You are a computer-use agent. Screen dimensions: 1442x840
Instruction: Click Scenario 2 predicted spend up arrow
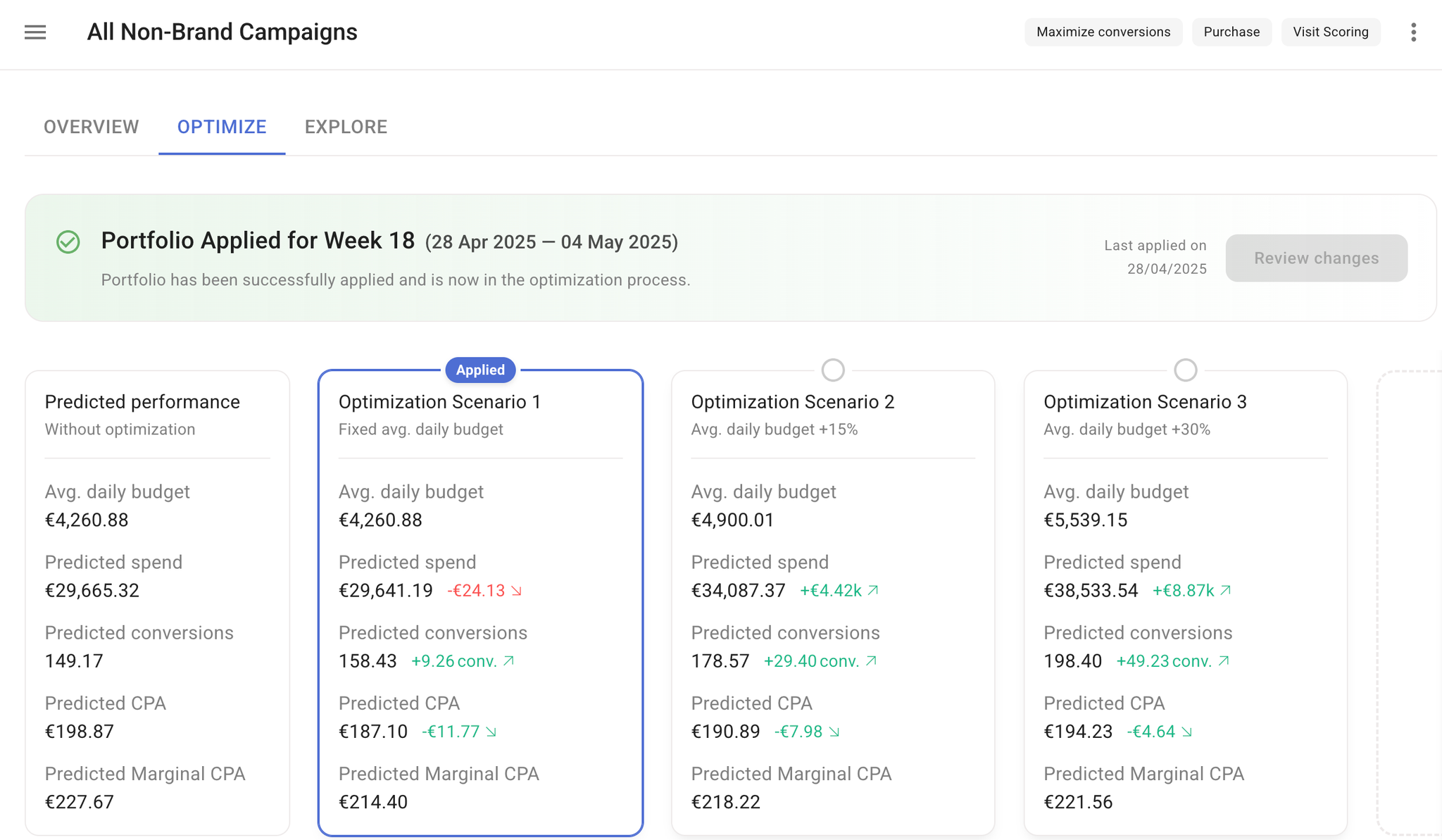(873, 591)
